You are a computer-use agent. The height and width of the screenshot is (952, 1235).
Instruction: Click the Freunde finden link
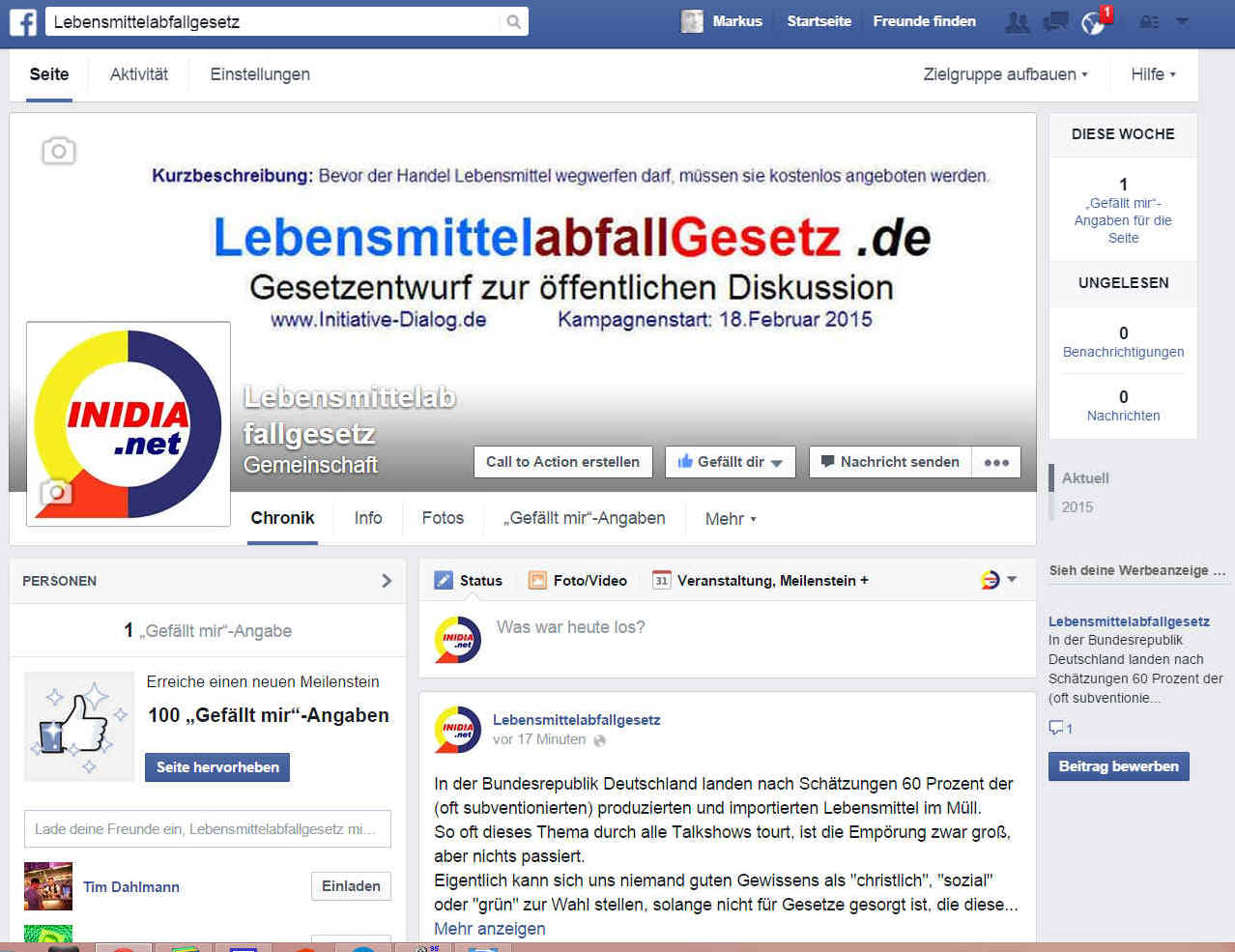[x=925, y=21]
